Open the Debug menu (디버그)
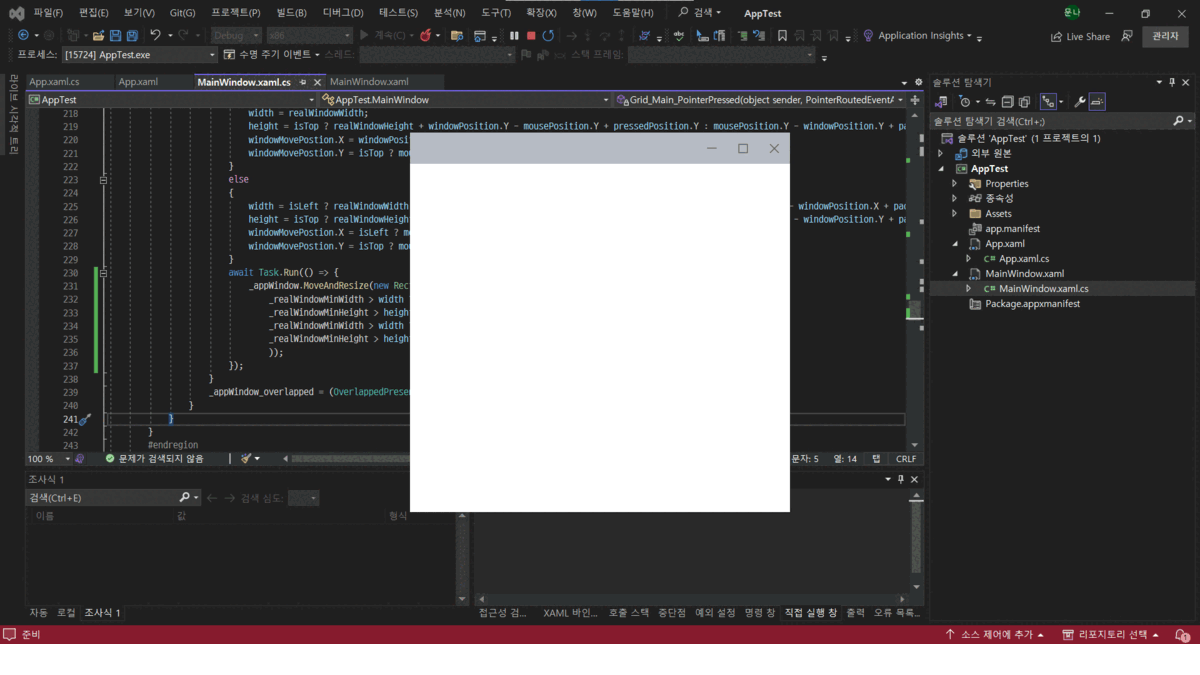This screenshot has height=675, width=1200. click(x=343, y=13)
